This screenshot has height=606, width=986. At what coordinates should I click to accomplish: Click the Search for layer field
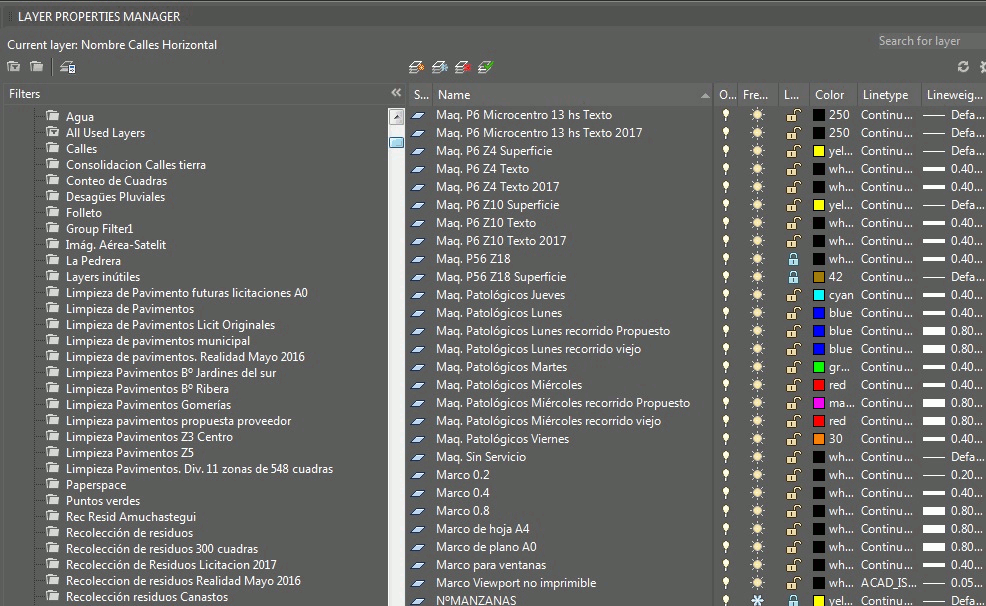pyautogui.click(x=931, y=41)
